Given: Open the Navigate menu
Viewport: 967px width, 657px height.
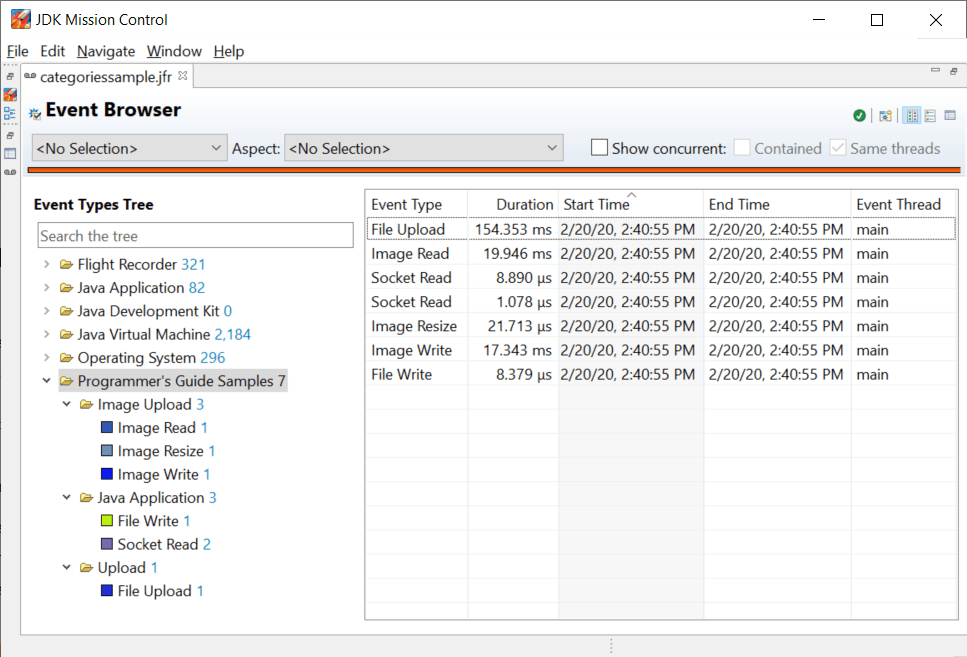Looking at the screenshot, I should [x=105, y=51].
